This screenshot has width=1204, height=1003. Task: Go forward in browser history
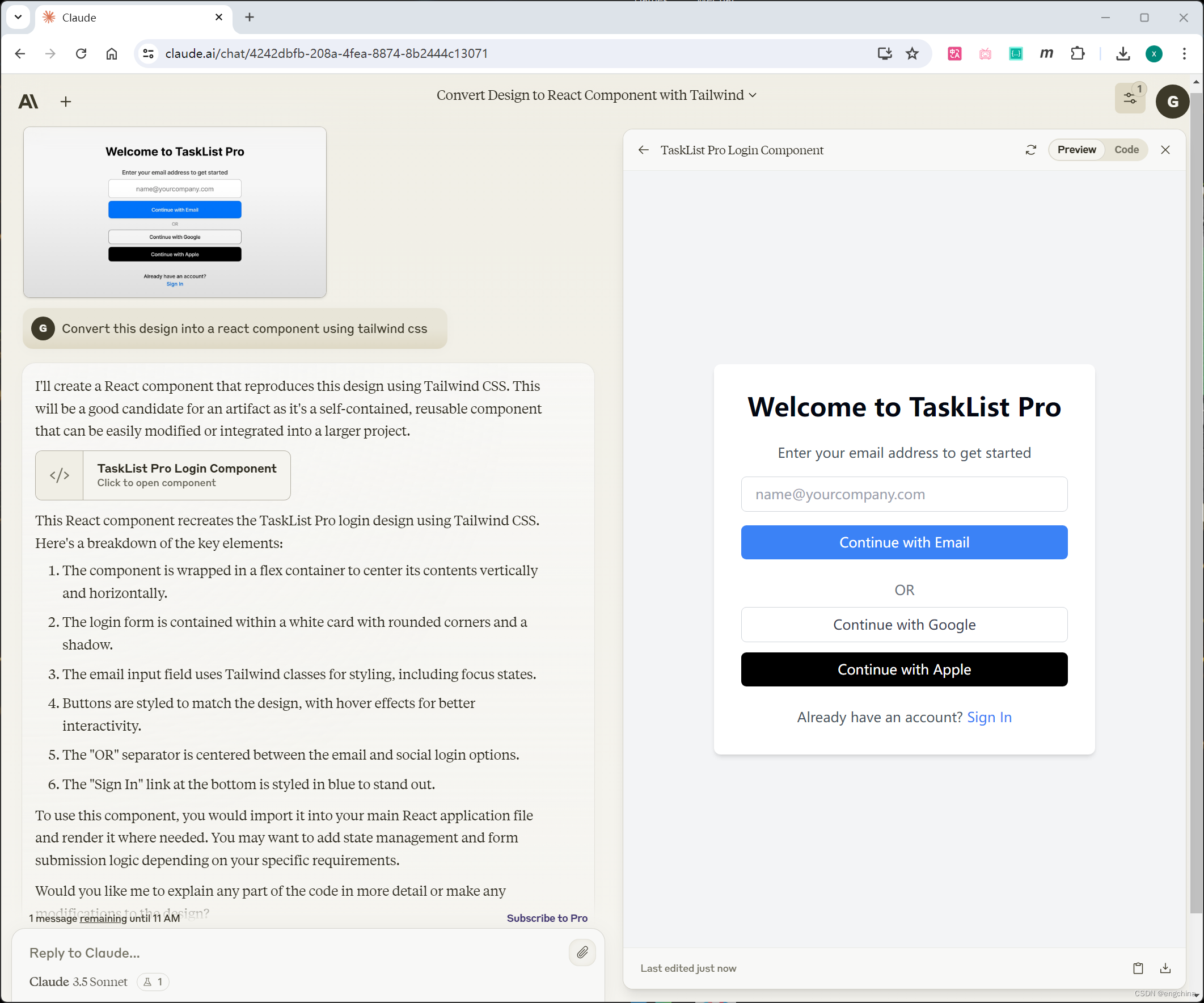(x=50, y=53)
